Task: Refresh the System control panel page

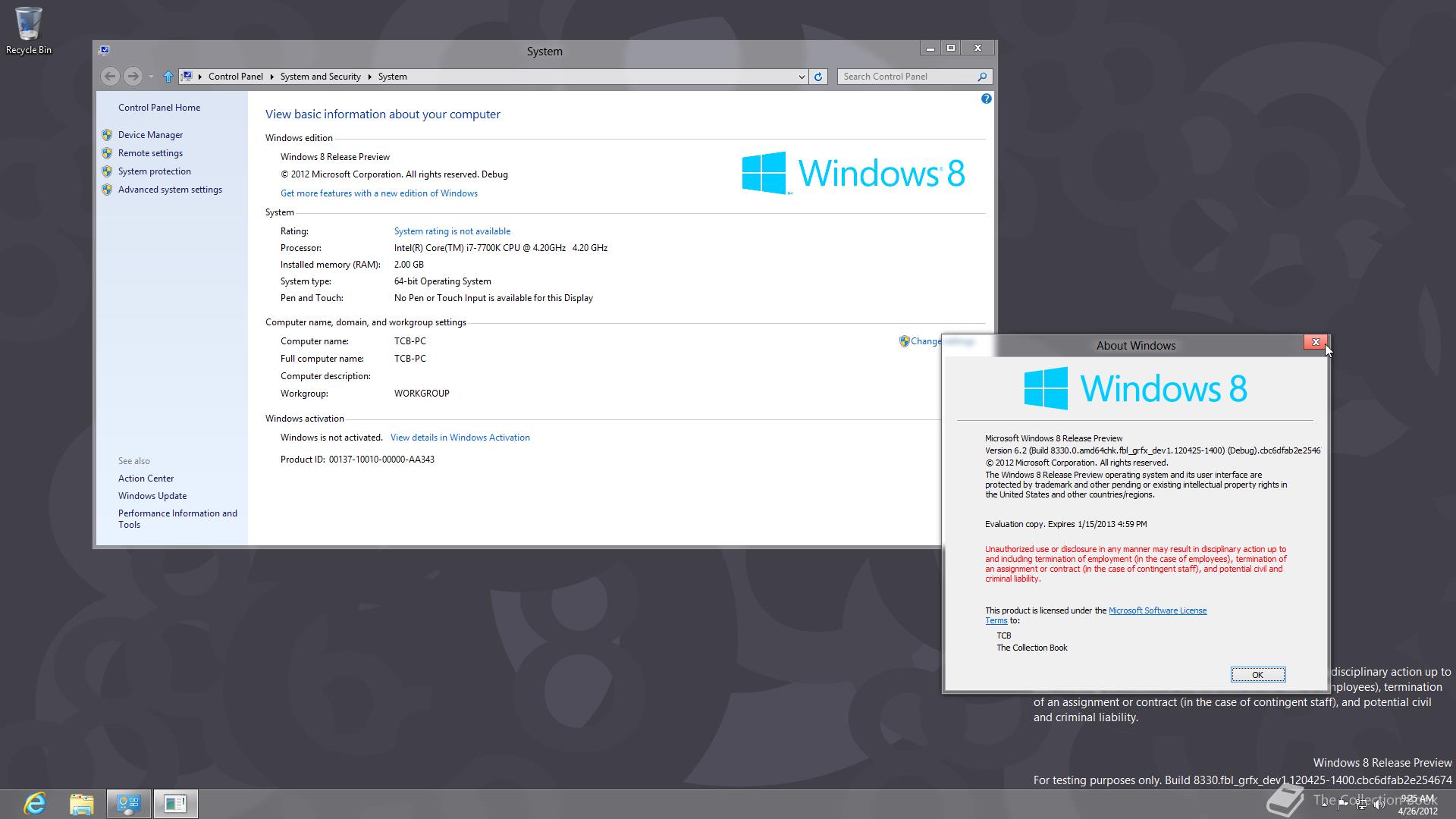Action: pos(817,77)
